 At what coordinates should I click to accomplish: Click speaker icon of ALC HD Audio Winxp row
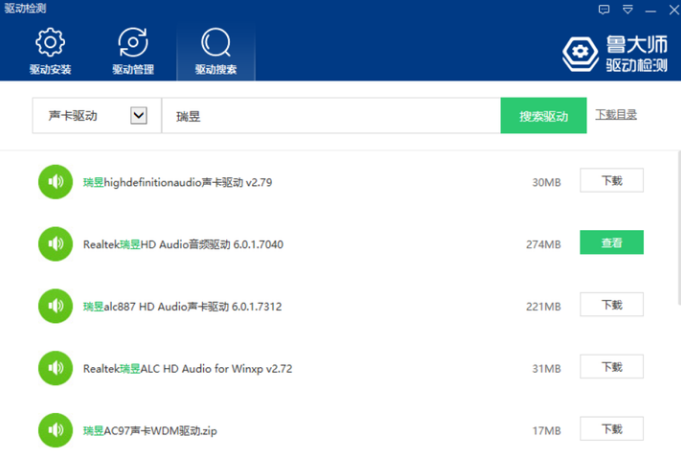coord(56,368)
